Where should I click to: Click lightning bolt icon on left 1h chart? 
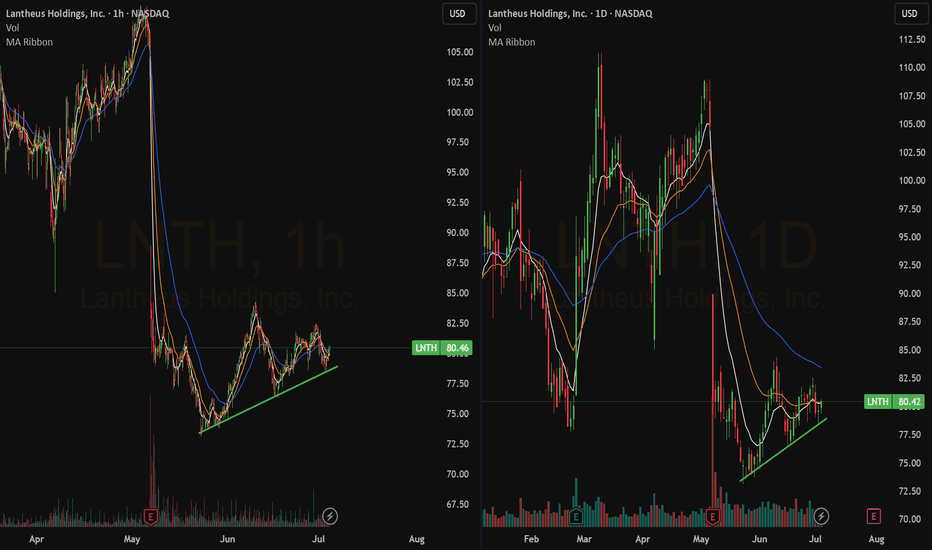pos(330,516)
